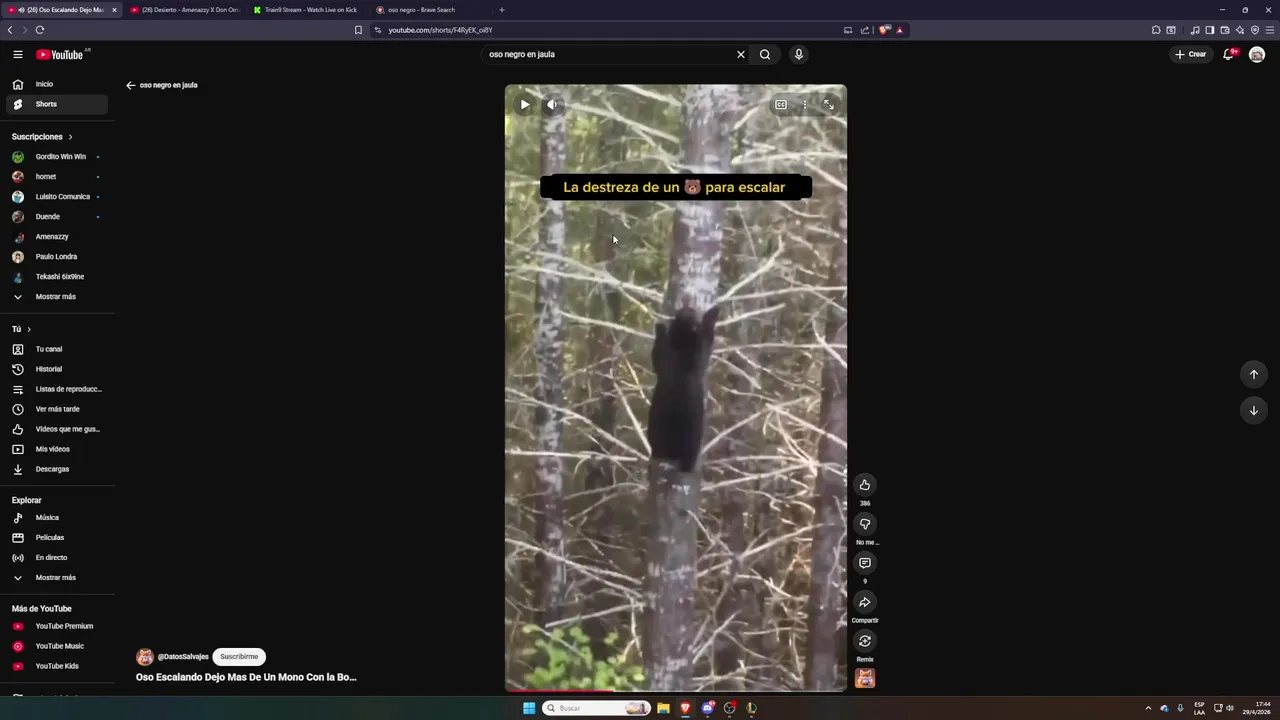Open Música in Explorar
Image resolution: width=1280 pixels, height=720 pixels.
pos(56,518)
